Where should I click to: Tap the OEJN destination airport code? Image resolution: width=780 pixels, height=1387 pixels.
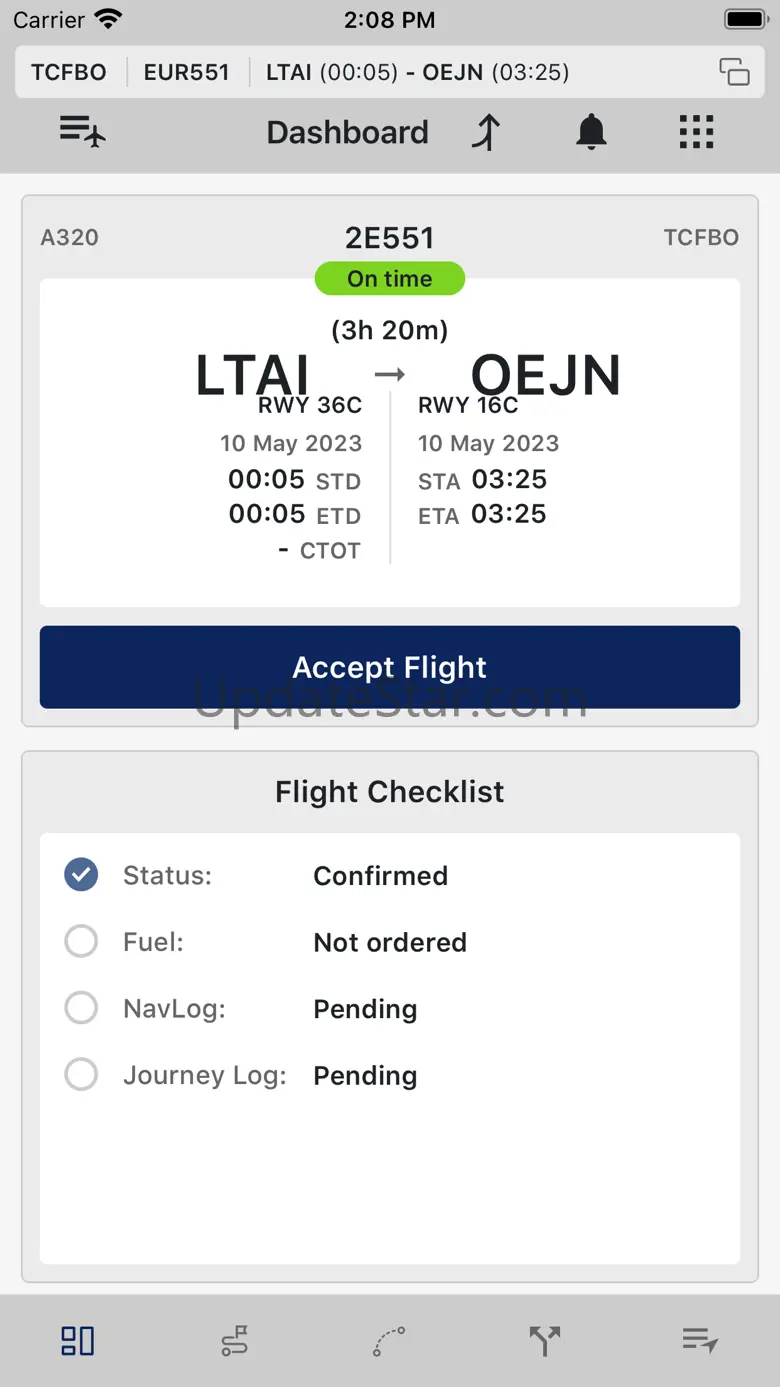[546, 375]
